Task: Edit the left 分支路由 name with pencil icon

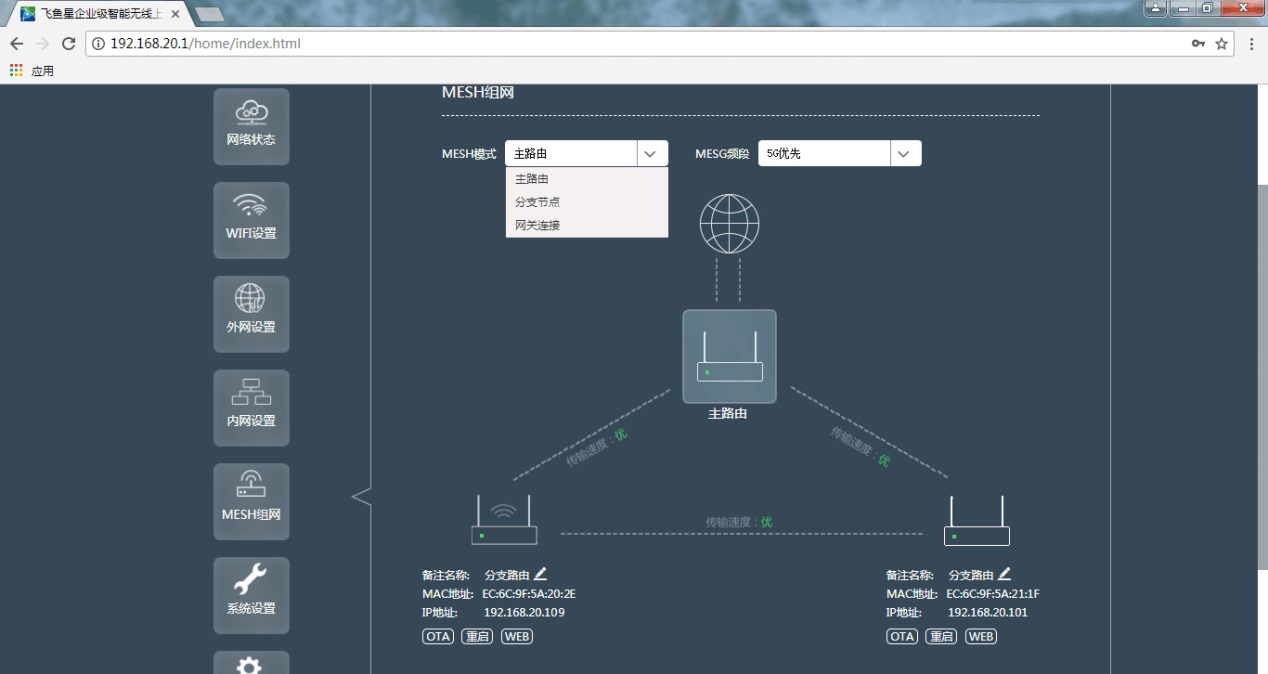Action: coord(539,573)
